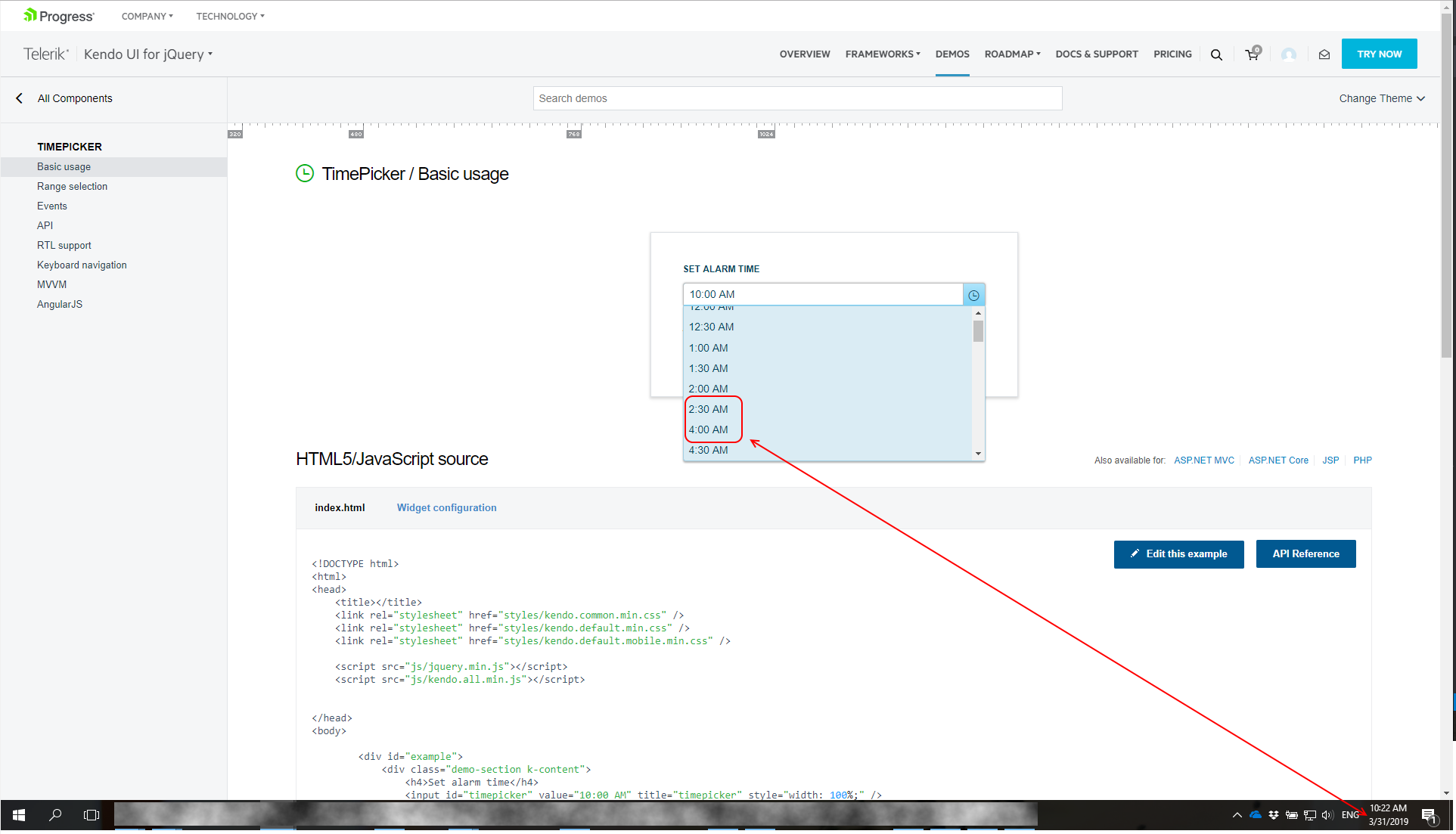Click the time list scroll down arrow
Screen dimensions: 1456x834
click(x=978, y=454)
